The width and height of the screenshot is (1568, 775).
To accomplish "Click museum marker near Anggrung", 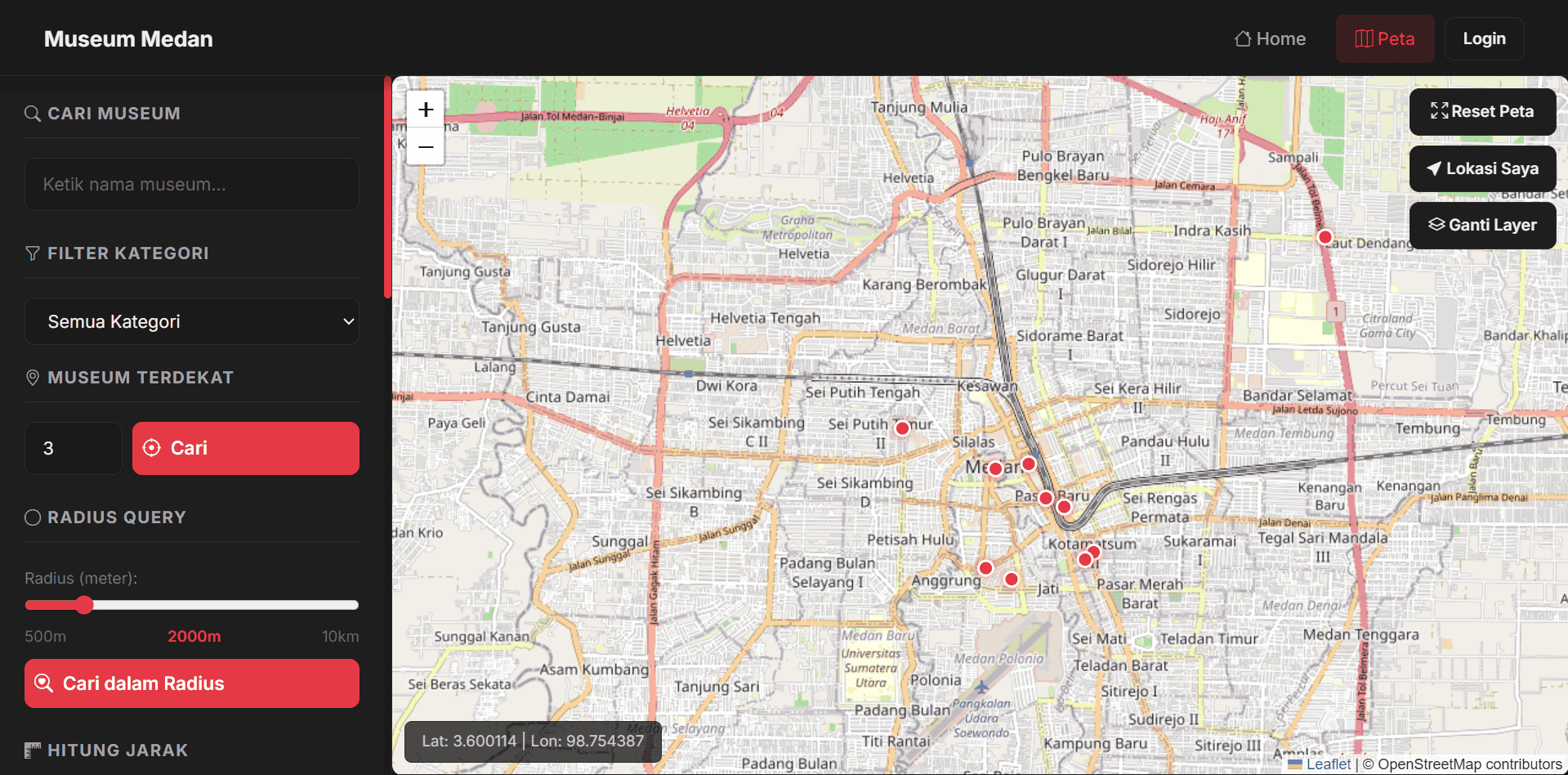I will [x=985, y=568].
